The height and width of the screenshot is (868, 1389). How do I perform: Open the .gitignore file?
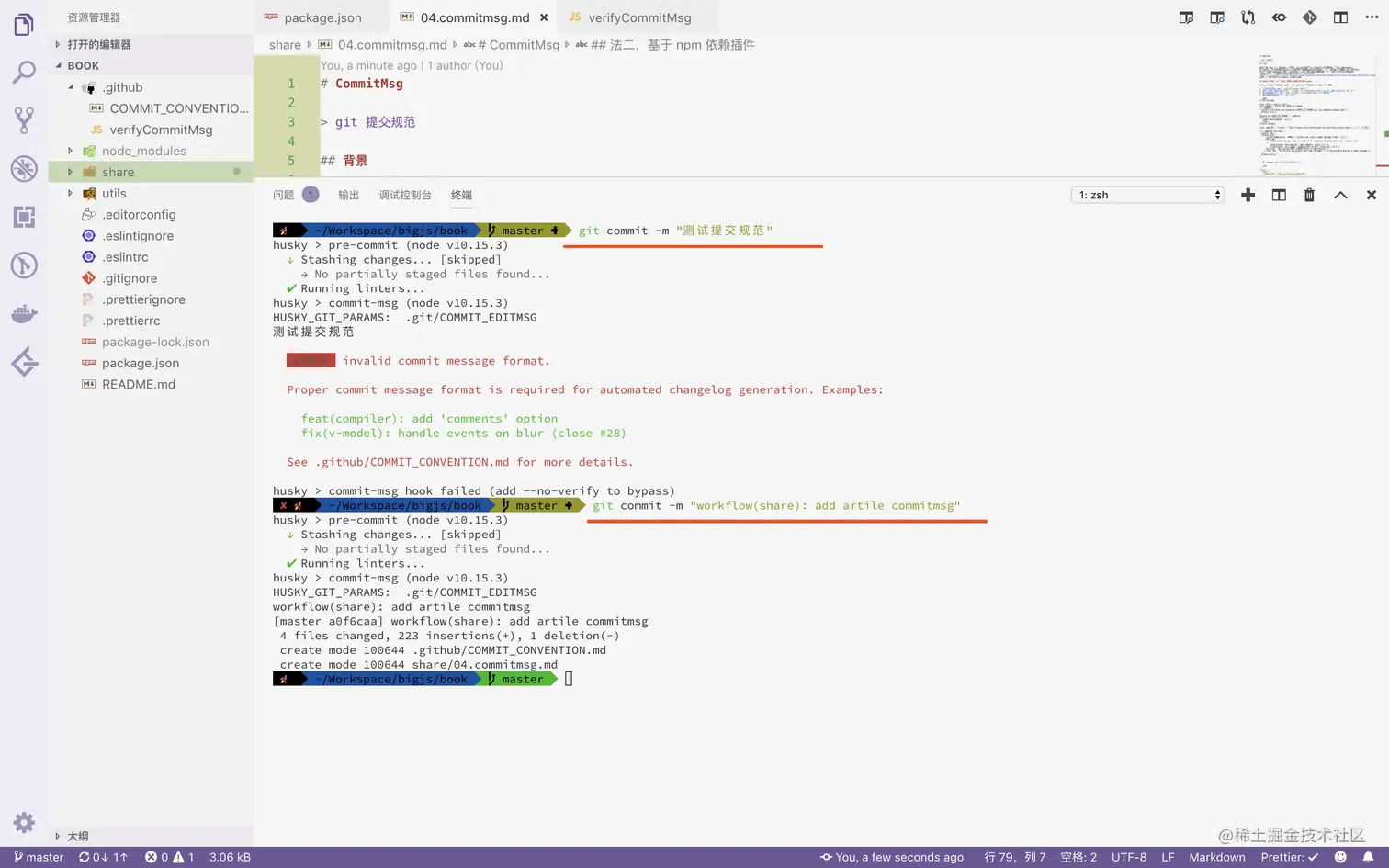[x=130, y=277]
